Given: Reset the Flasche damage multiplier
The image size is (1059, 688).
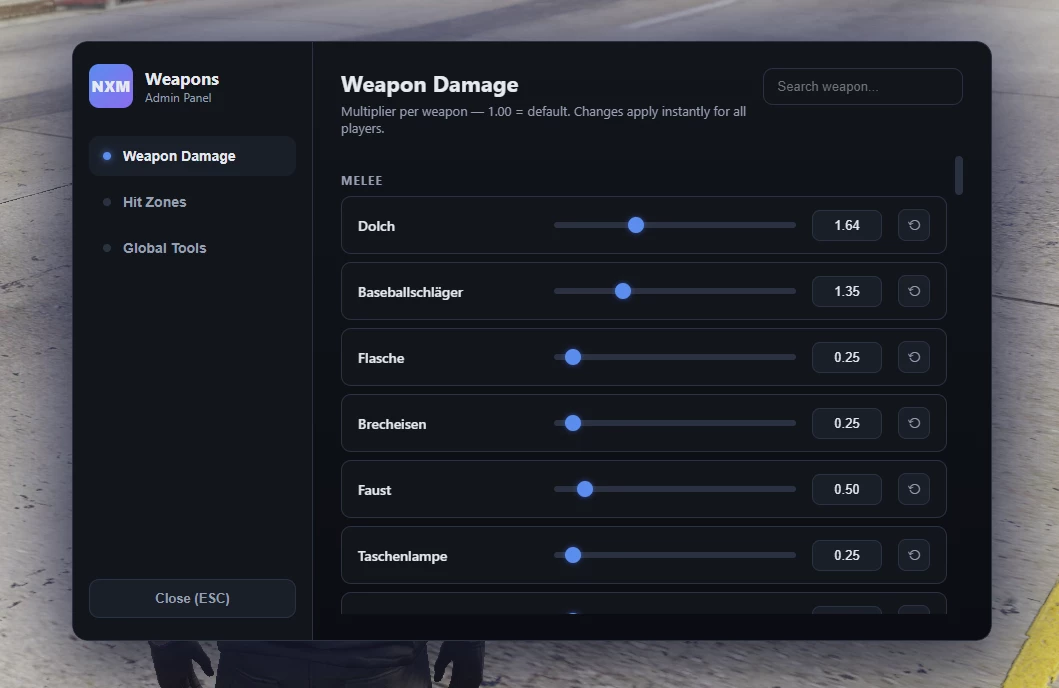Looking at the screenshot, I should point(914,357).
